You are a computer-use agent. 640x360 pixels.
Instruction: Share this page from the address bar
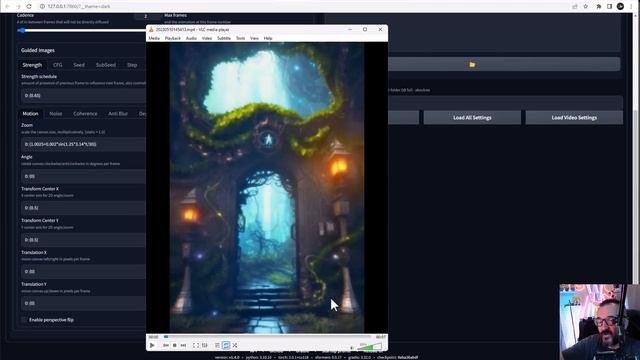575,6
